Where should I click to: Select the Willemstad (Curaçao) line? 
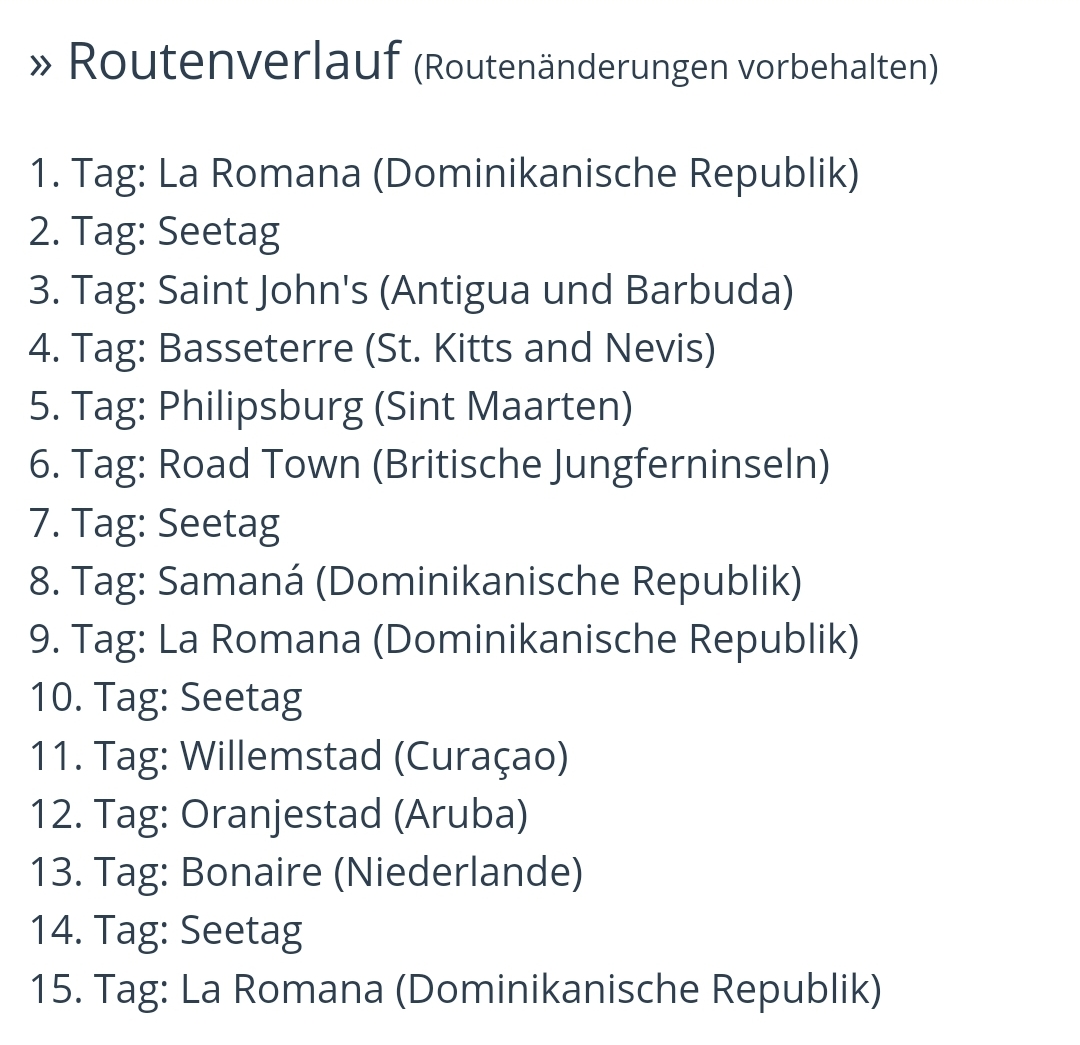pos(298,755)
